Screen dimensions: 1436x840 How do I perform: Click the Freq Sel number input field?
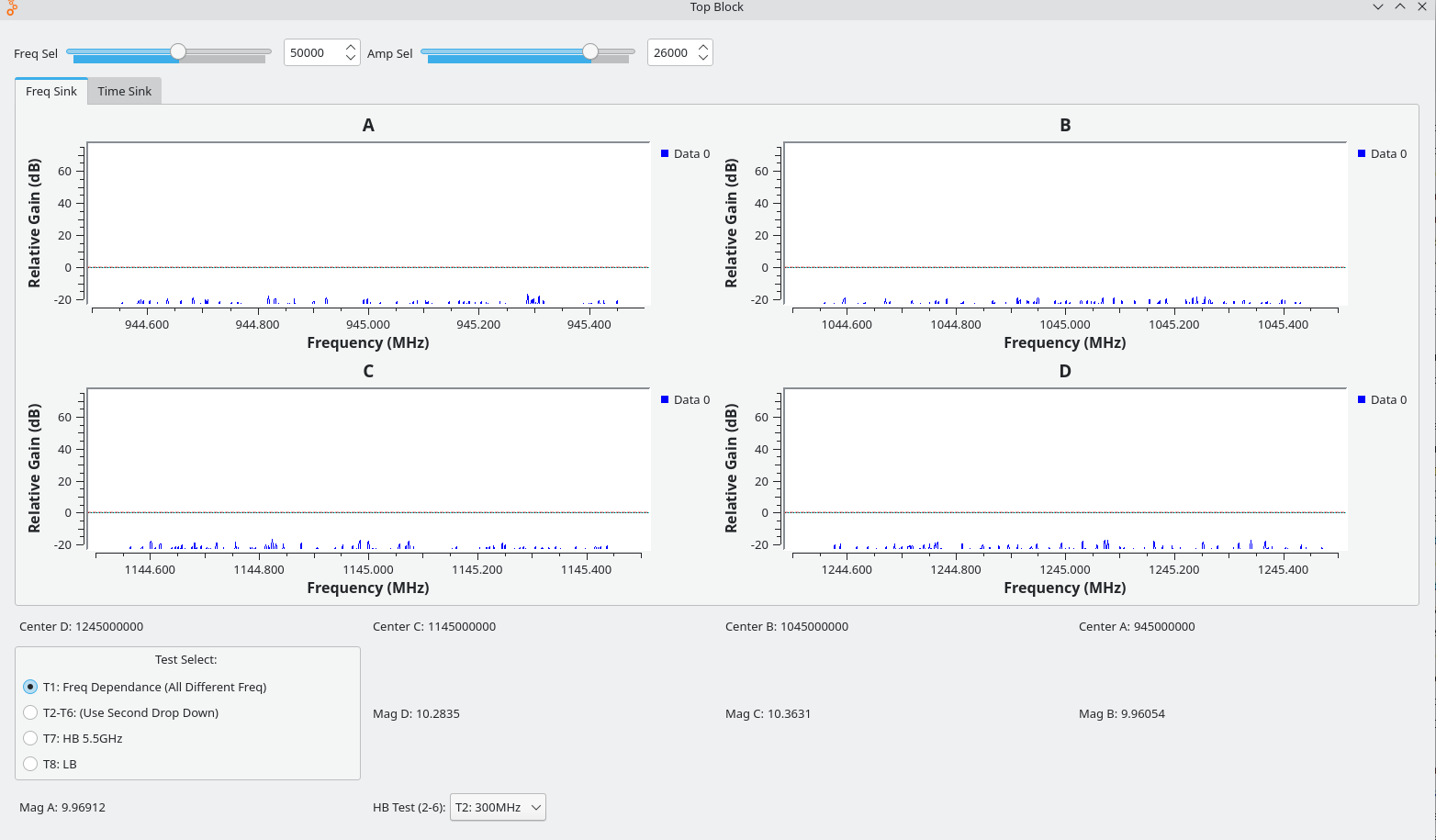point(313,53)
